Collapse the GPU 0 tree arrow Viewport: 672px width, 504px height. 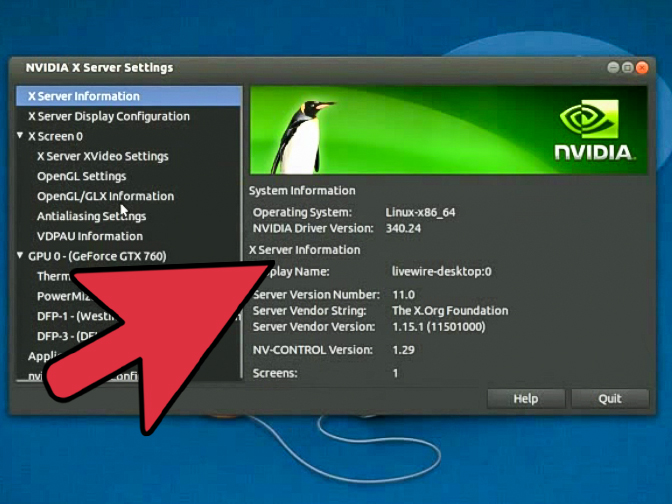point(20,255)
